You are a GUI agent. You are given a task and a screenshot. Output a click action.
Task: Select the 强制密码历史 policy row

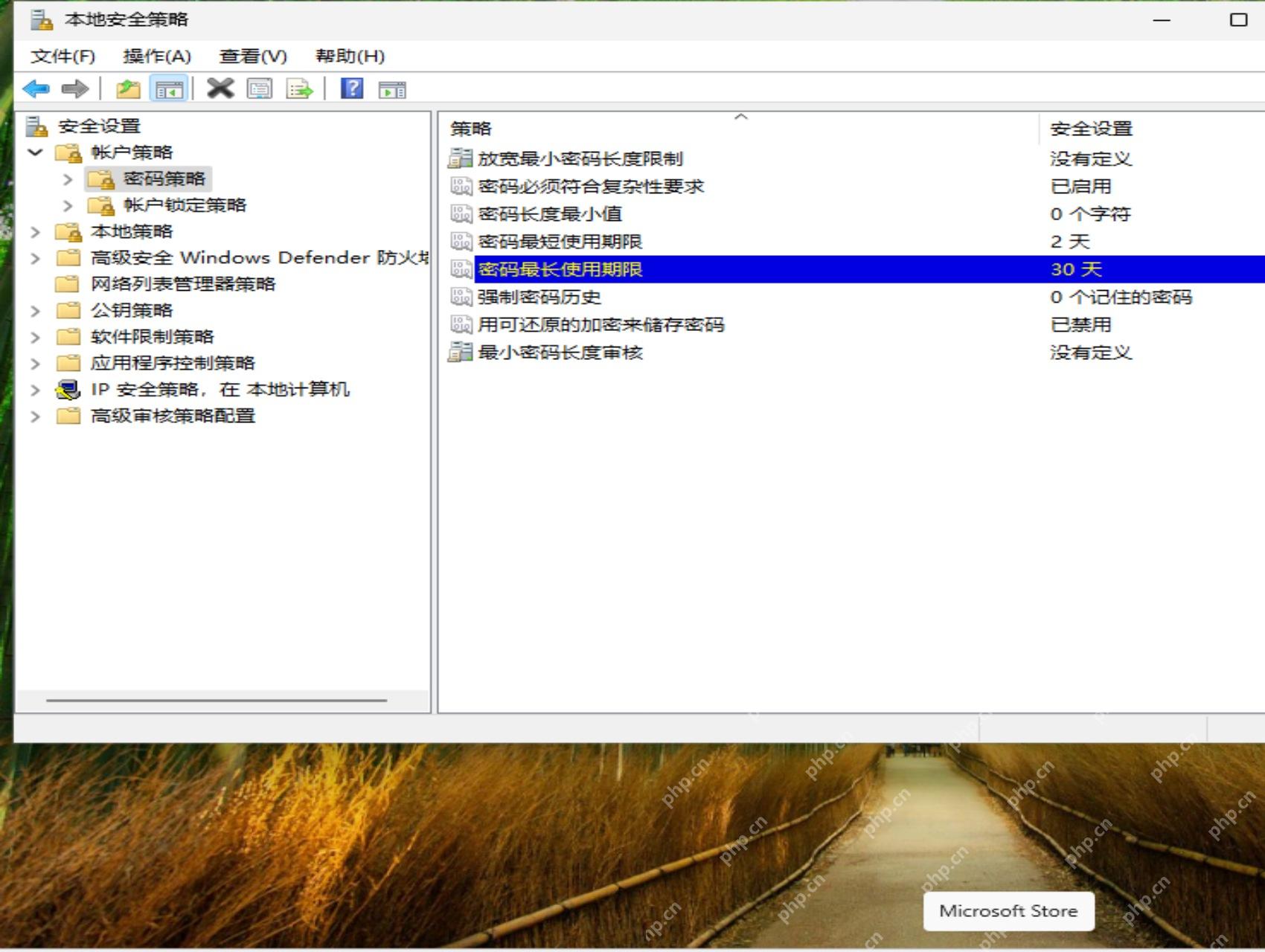point(856,297)
